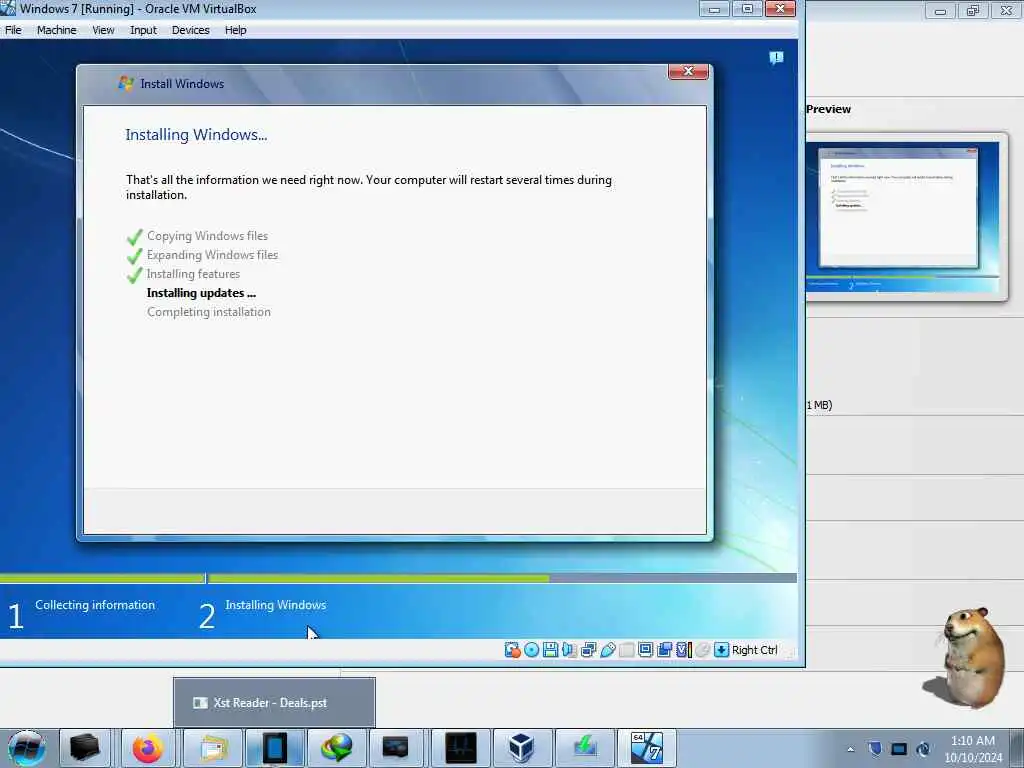Click the Preview heading in VirtualBox Manager
Viewport: 1024px width, 768px height.
[x=828, y=109]
